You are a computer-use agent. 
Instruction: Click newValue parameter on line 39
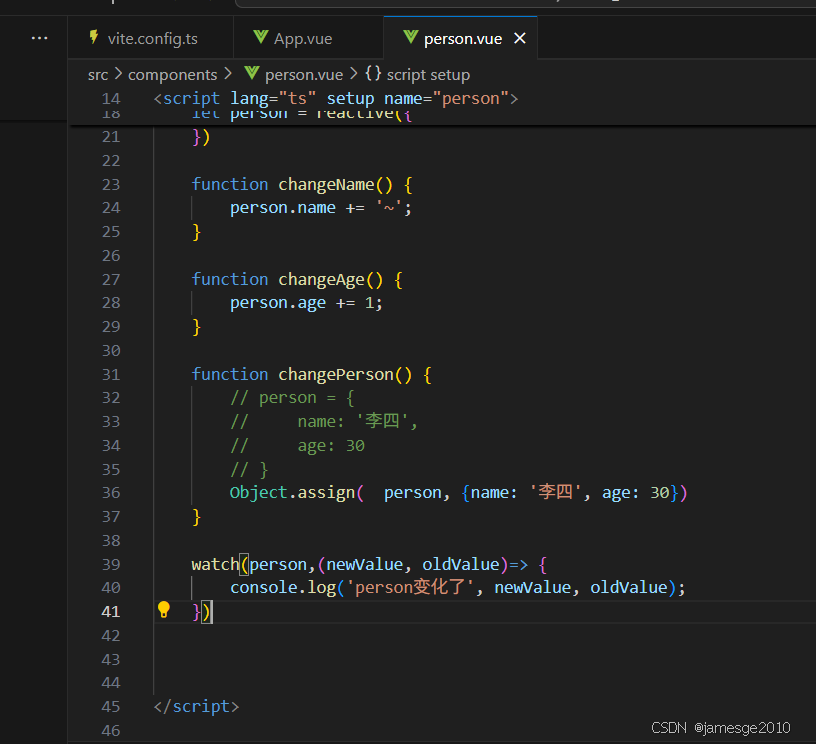365,565
